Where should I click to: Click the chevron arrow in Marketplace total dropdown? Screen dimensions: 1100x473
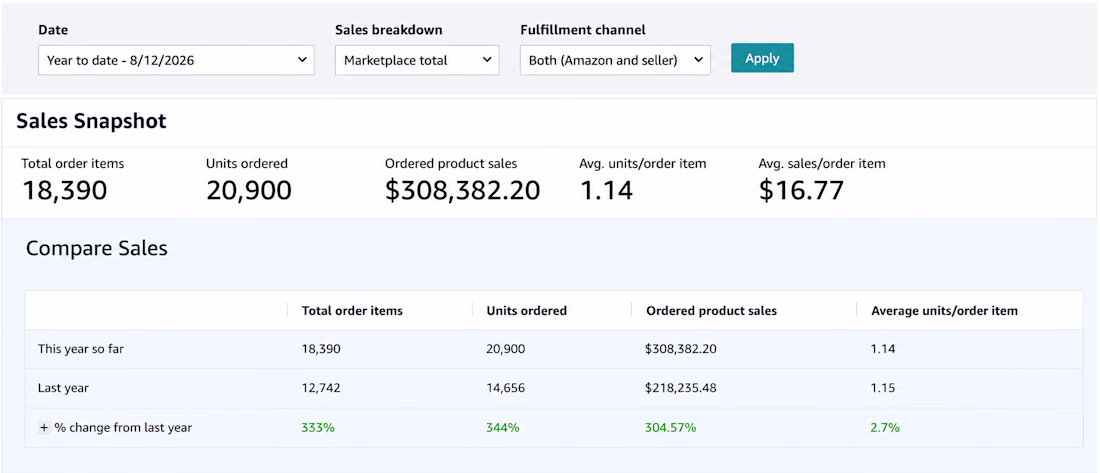(487, 60)
